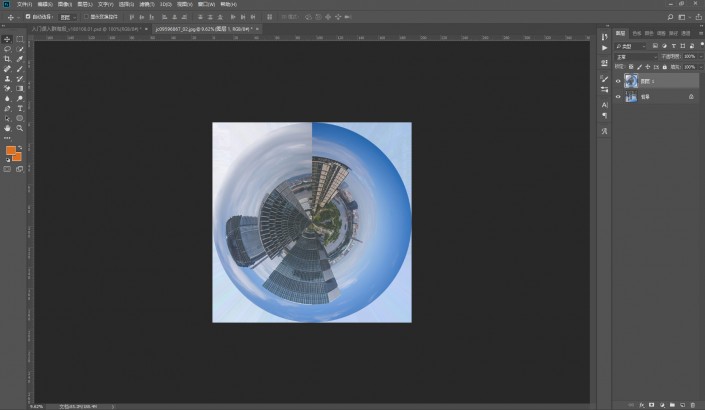The width and height of the screenshot is (705, 410).
Task: Open the Filter menu
Action: (x=147, y=4)
